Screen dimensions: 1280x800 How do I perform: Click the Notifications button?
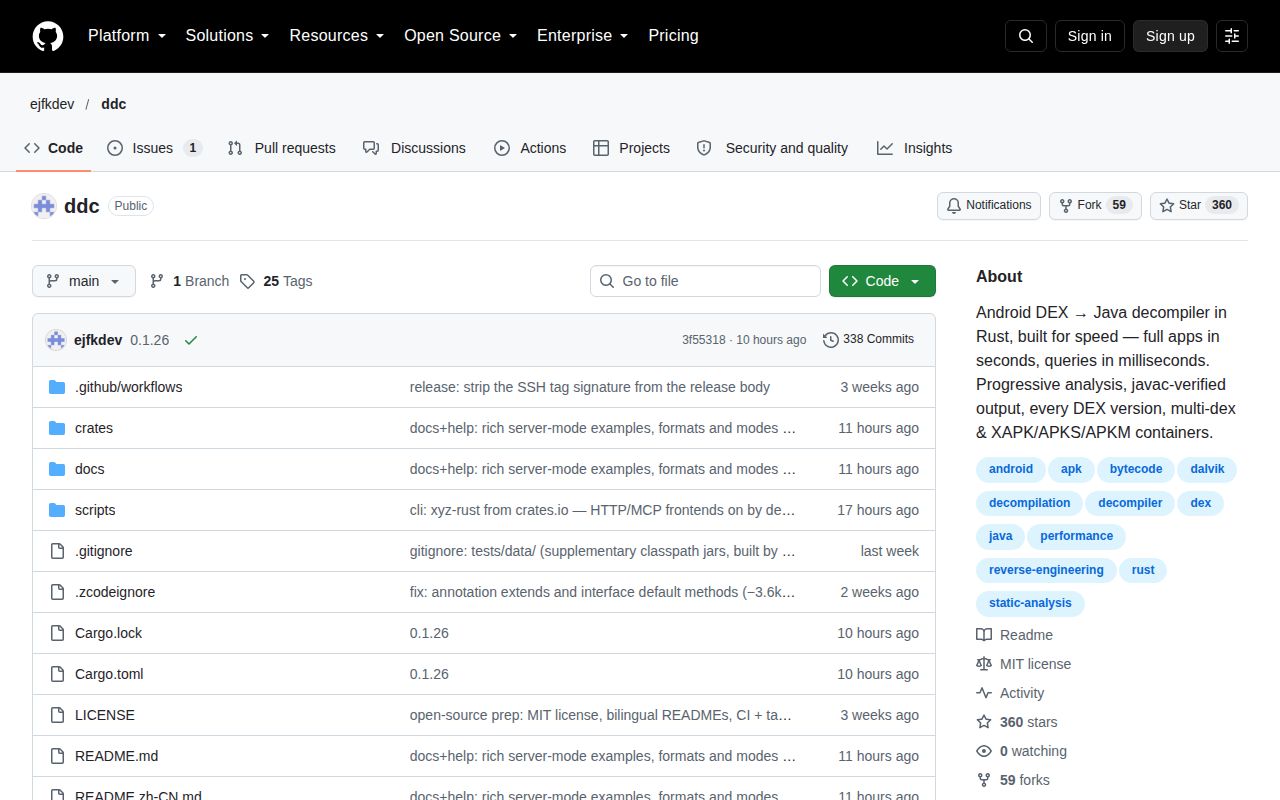988,205
